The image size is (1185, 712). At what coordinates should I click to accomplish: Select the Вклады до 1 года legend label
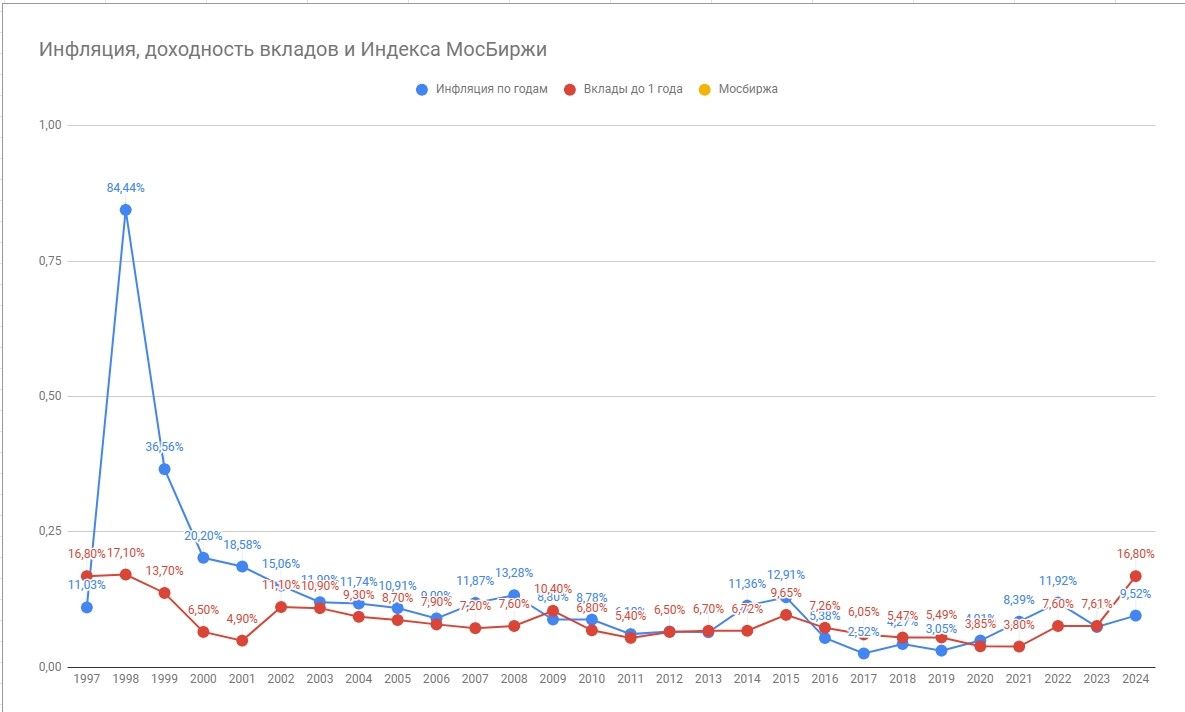[633, 89]
